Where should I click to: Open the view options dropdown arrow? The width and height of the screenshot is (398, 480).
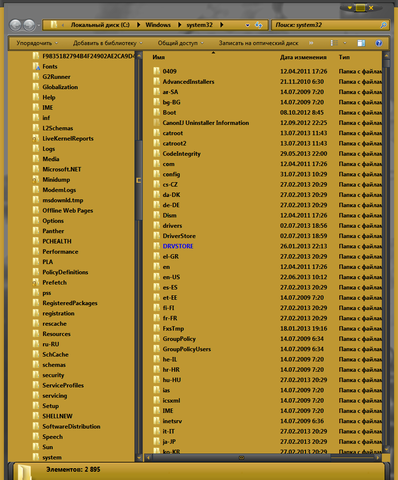click(x=345, y=43)
